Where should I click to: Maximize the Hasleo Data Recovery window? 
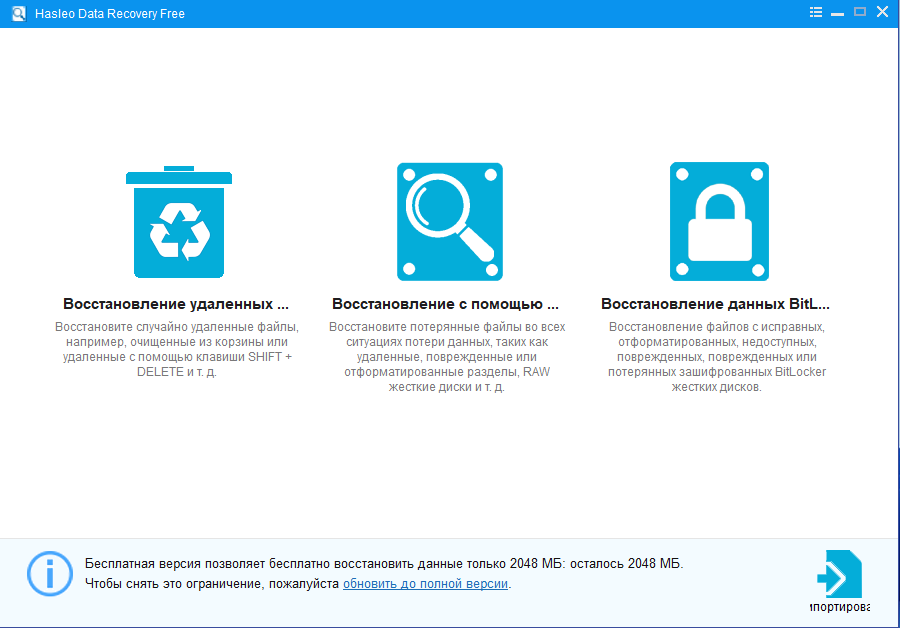(x=860, y=12)
